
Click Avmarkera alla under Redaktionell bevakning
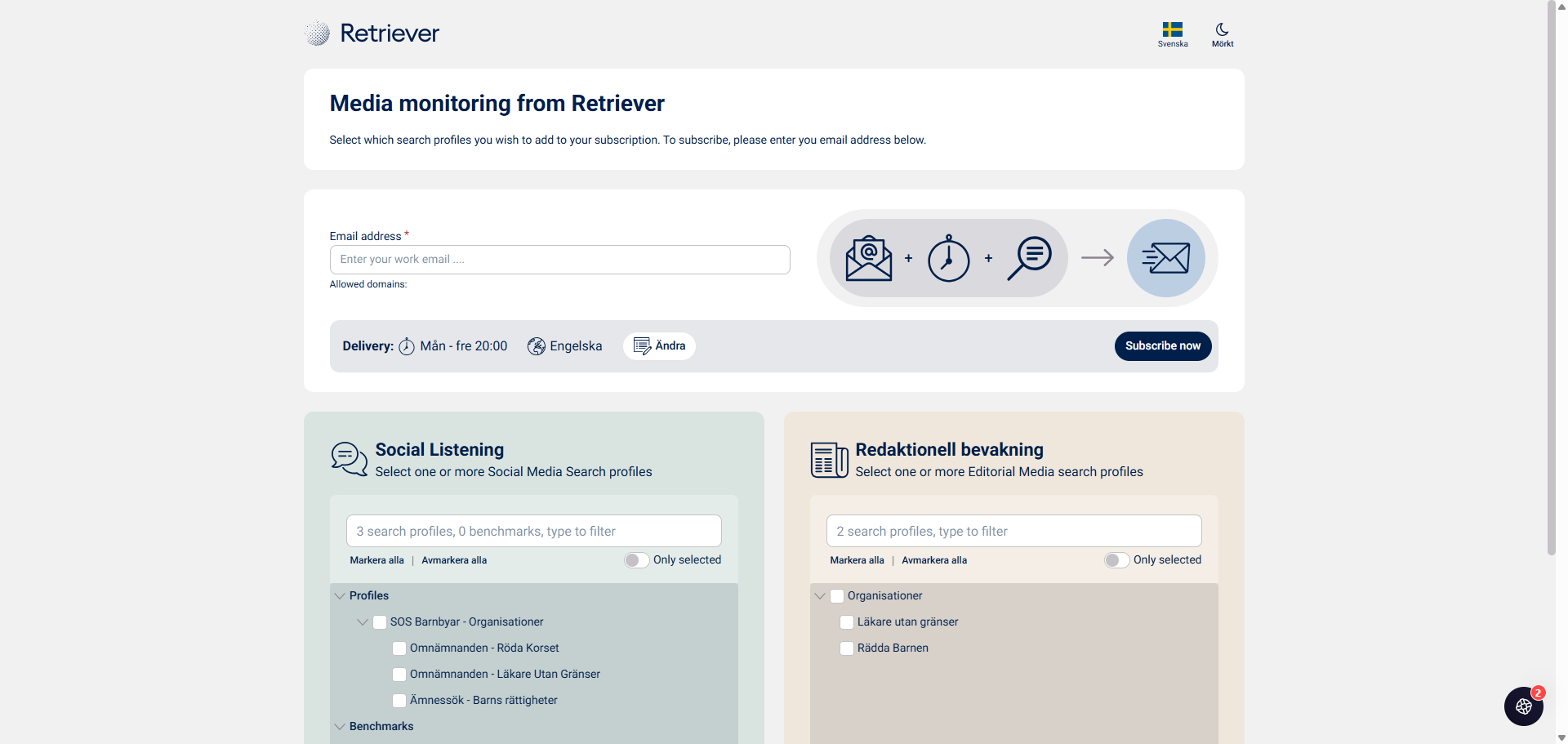(x=934, y=560)
